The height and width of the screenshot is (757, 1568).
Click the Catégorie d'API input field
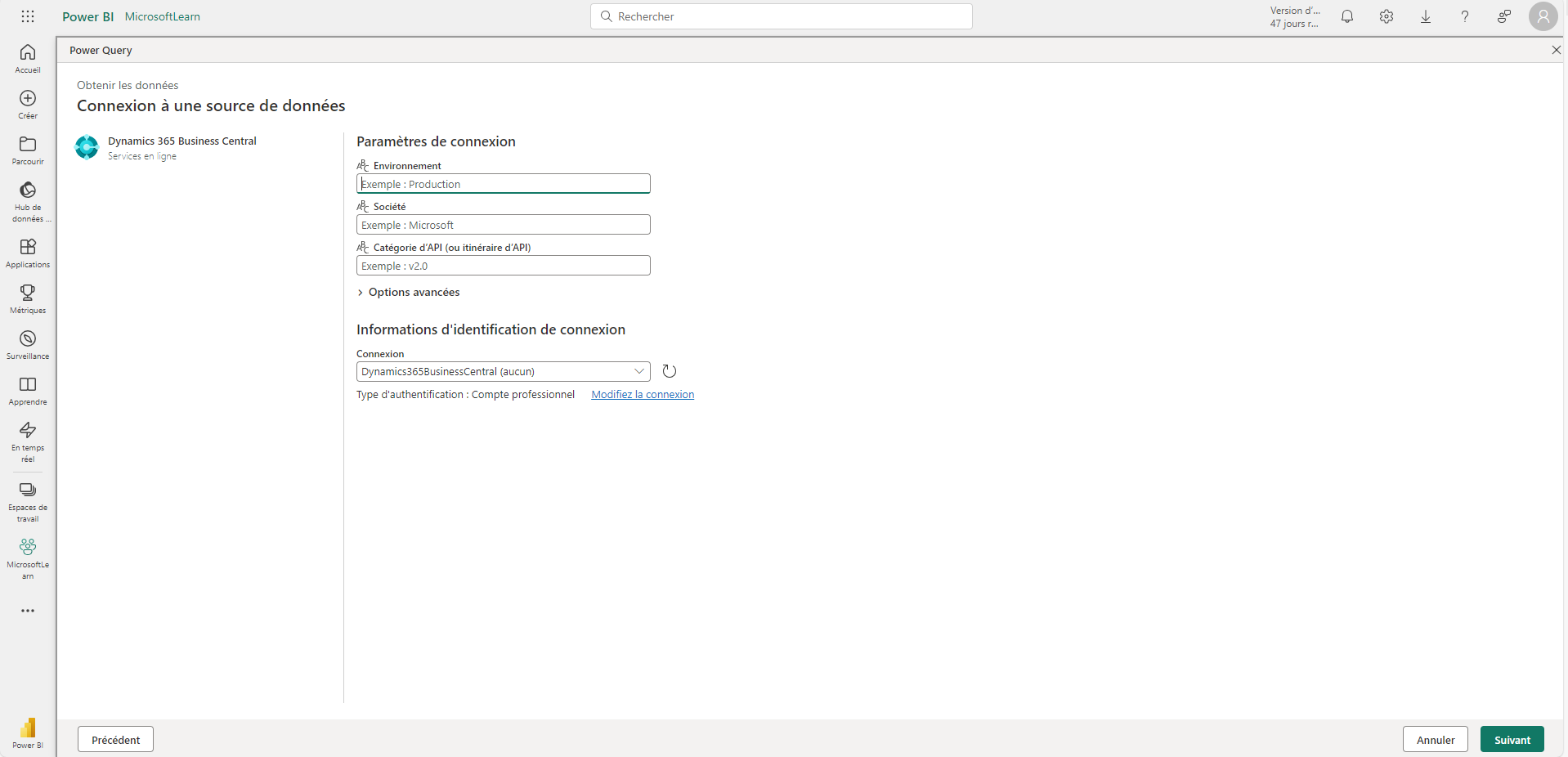click(x=504, y=266)
